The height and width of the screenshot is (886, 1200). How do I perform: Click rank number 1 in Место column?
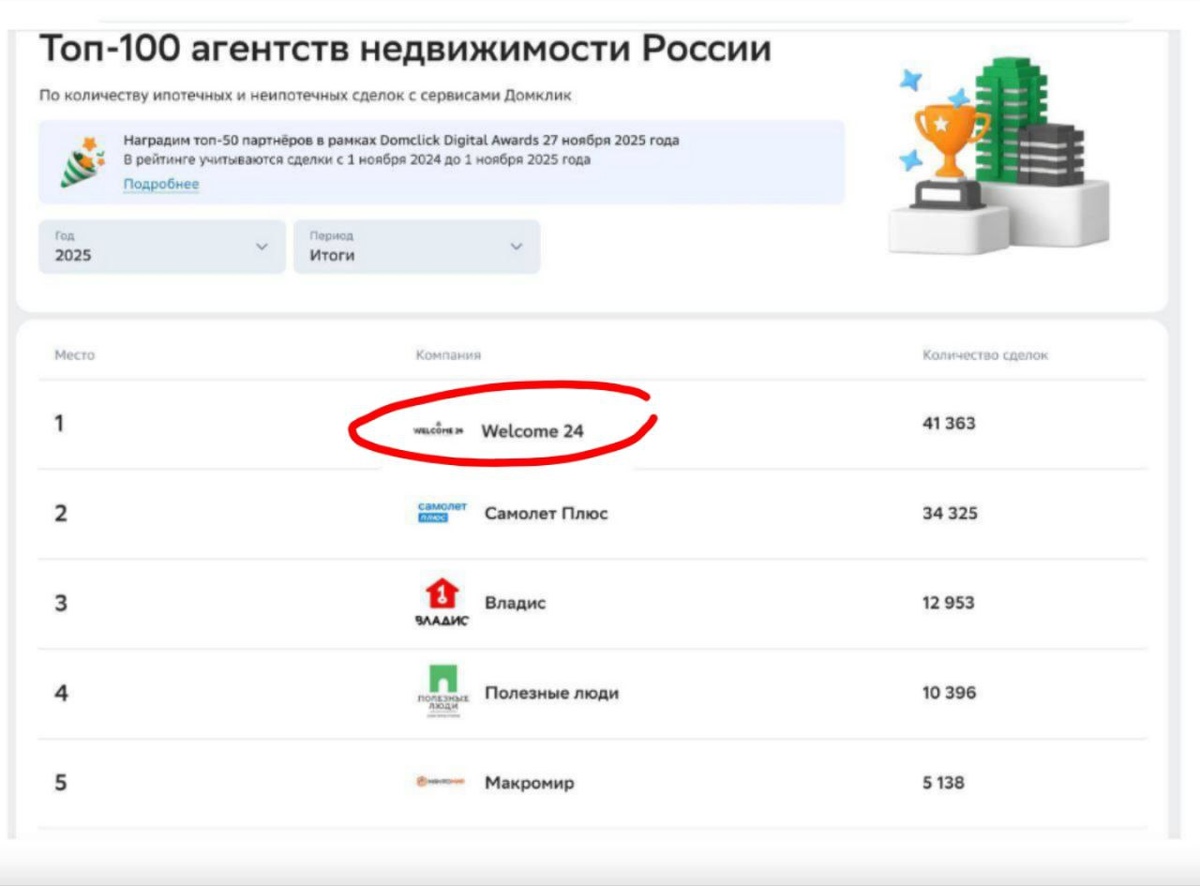pos(59,423)
